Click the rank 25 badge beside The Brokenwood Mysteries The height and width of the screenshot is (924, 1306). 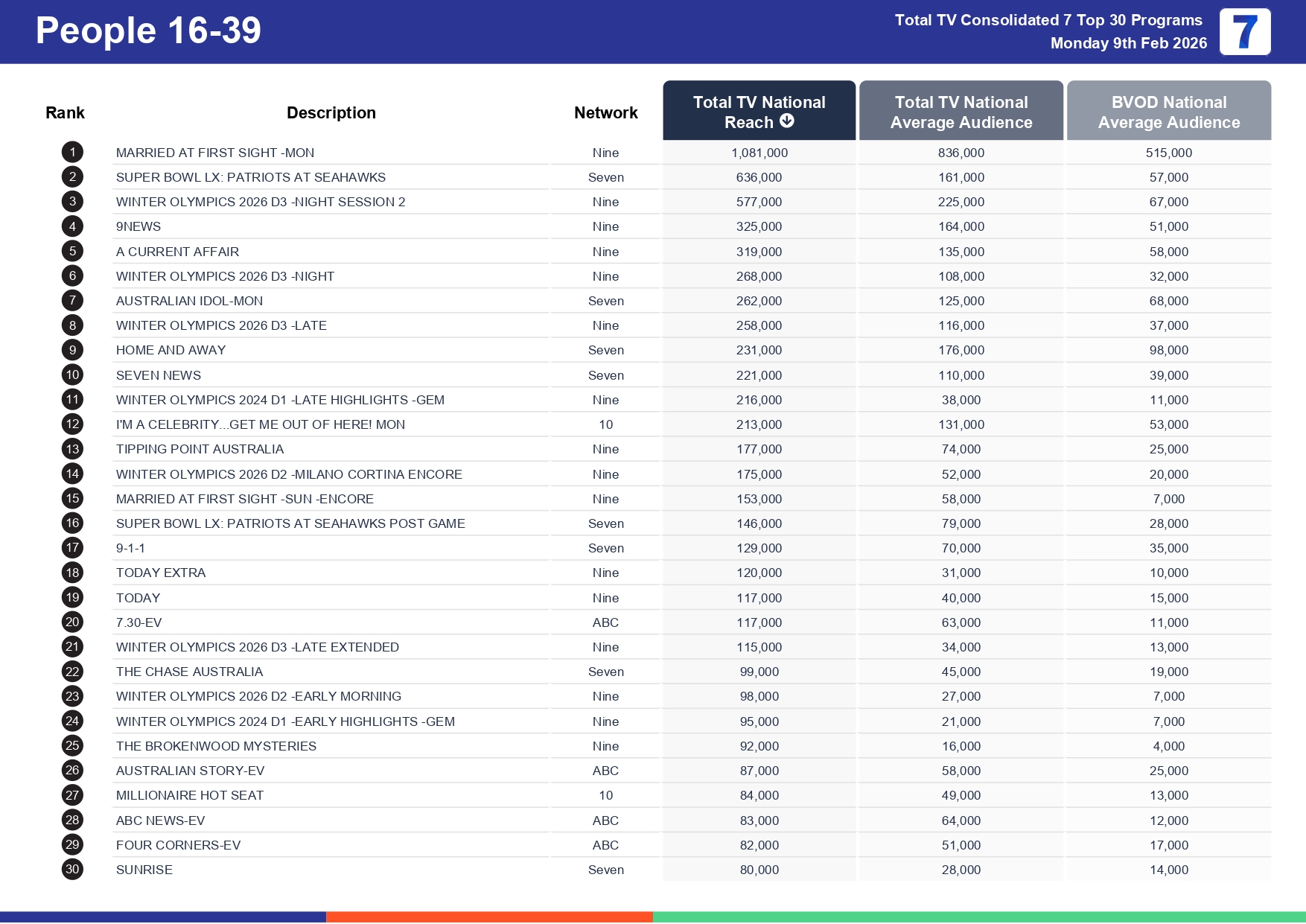(72, 745)
